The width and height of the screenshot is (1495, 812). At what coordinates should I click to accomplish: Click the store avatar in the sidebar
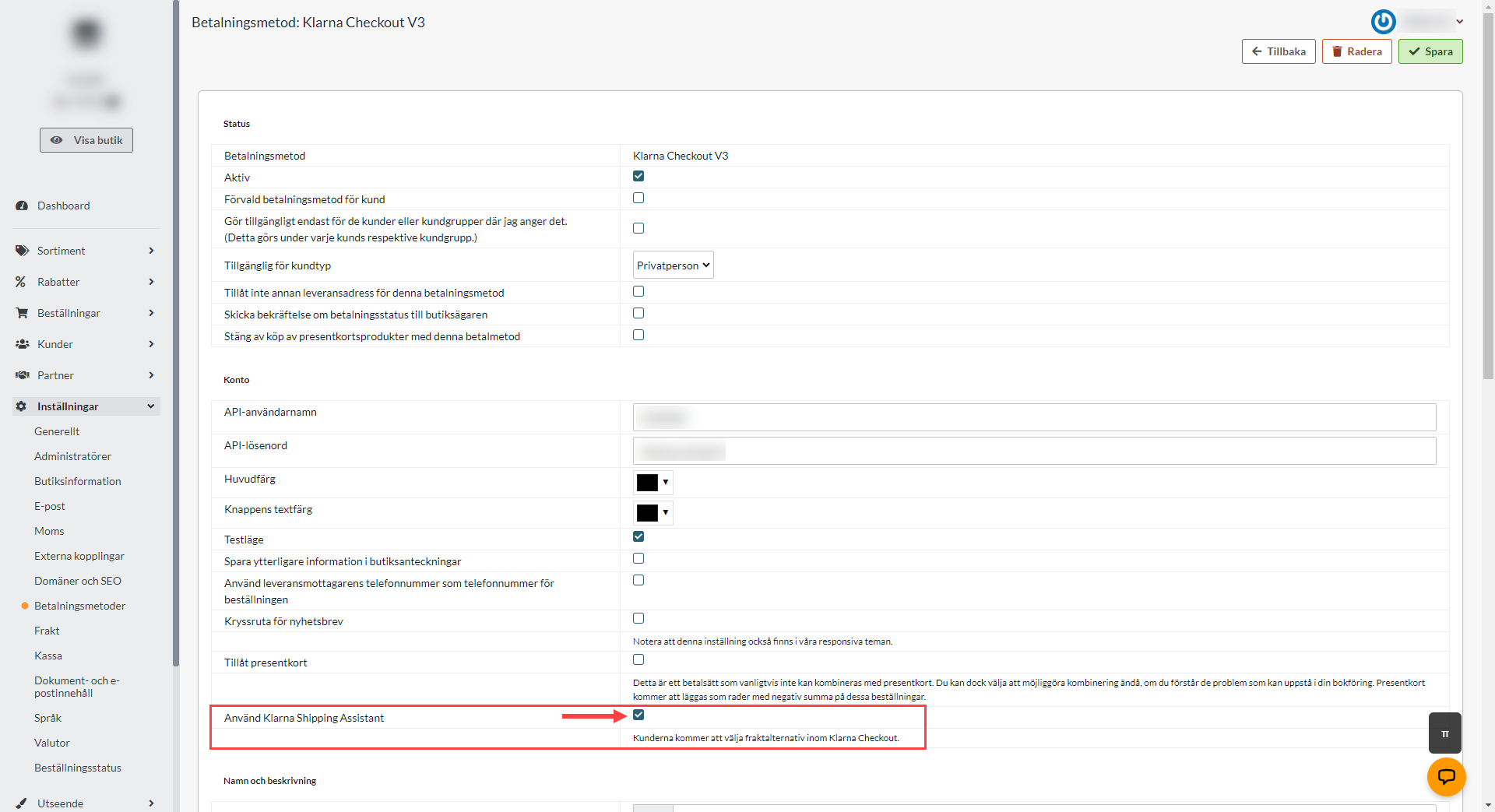click(86, 33)
